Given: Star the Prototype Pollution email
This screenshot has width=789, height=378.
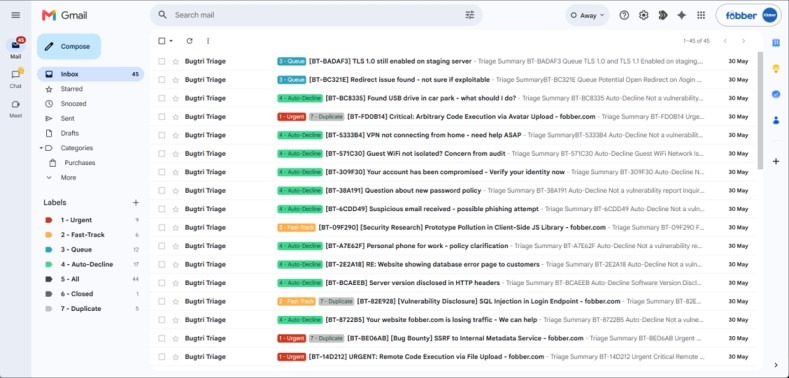Looking at the screenshot, I should click(176, 228).
